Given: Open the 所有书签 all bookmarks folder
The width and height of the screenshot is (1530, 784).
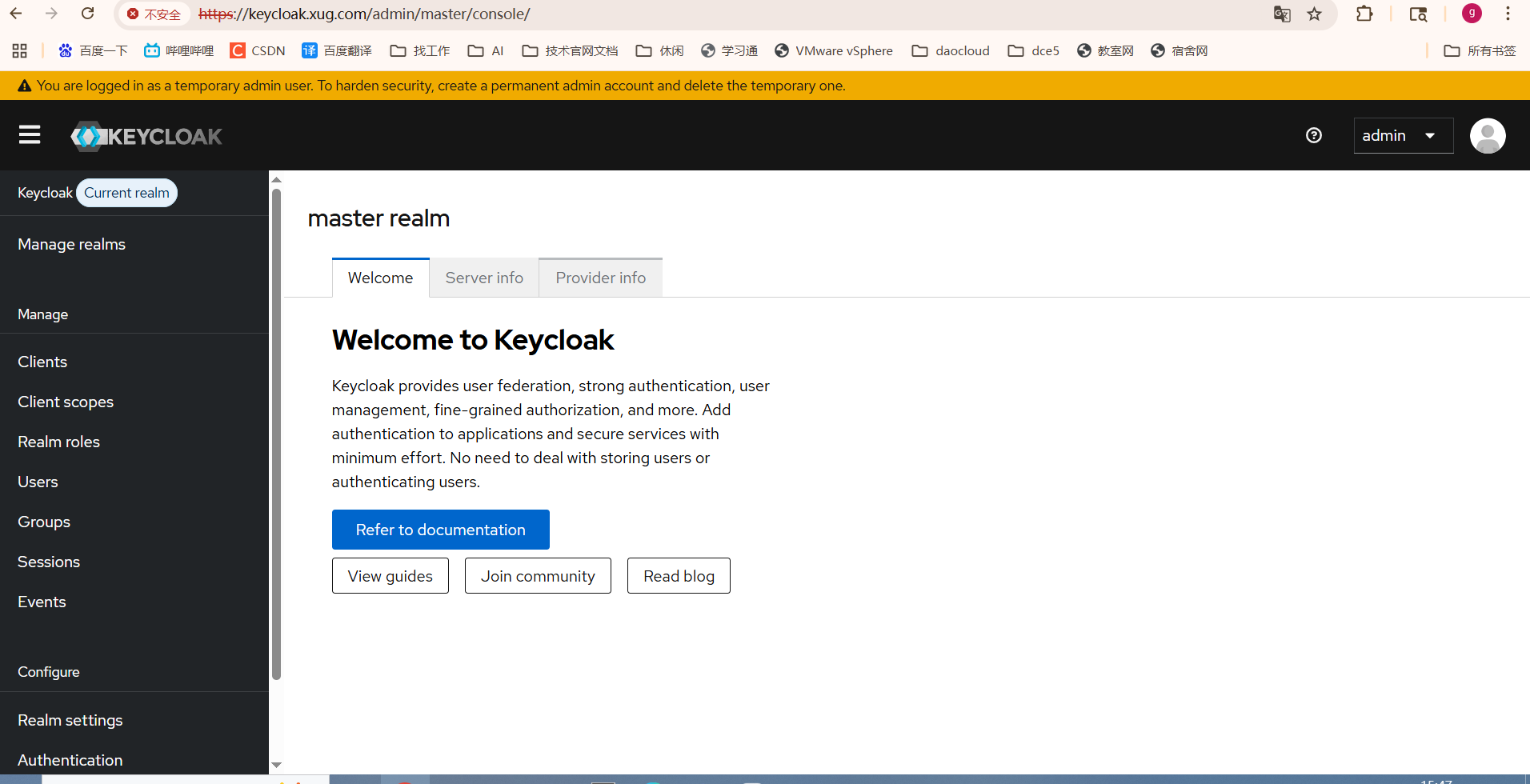Looking at the screenshot, I should pos(1480,50).
